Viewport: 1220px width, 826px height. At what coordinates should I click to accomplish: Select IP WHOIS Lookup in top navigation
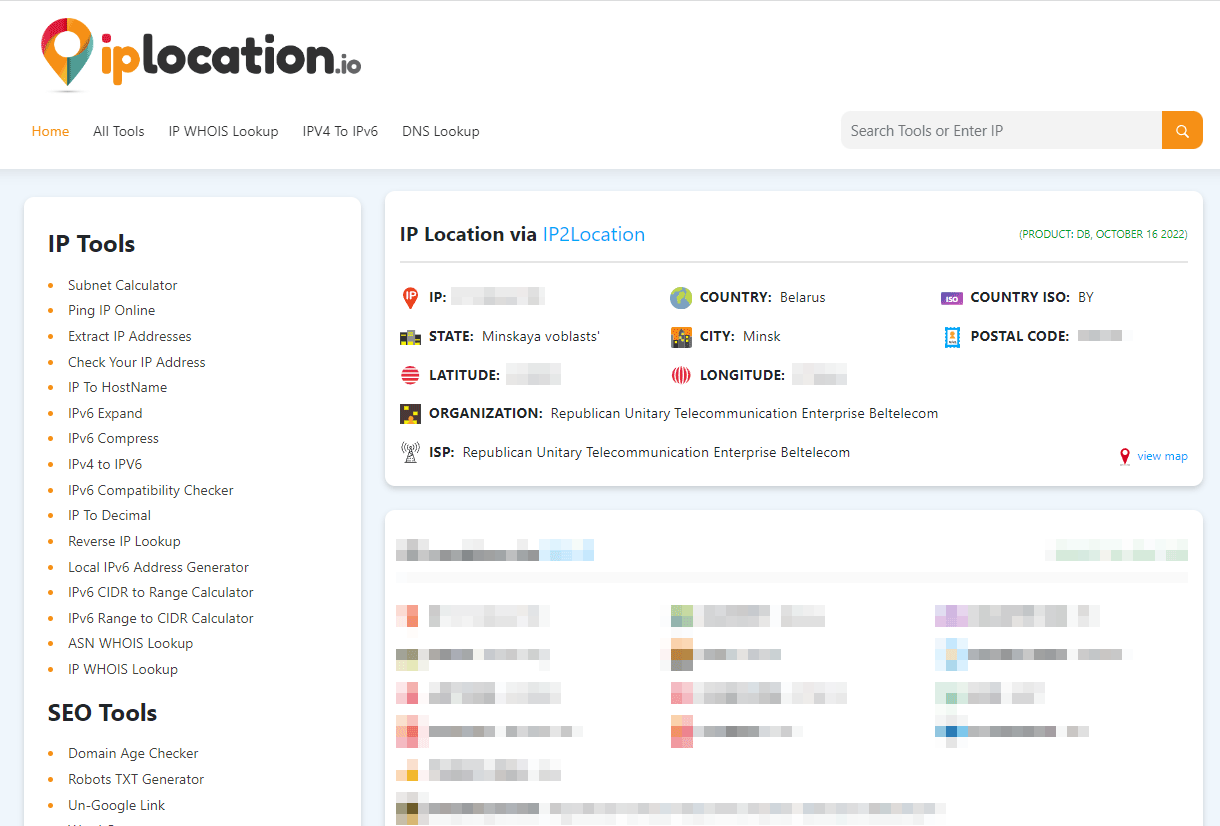click(223, 131)
